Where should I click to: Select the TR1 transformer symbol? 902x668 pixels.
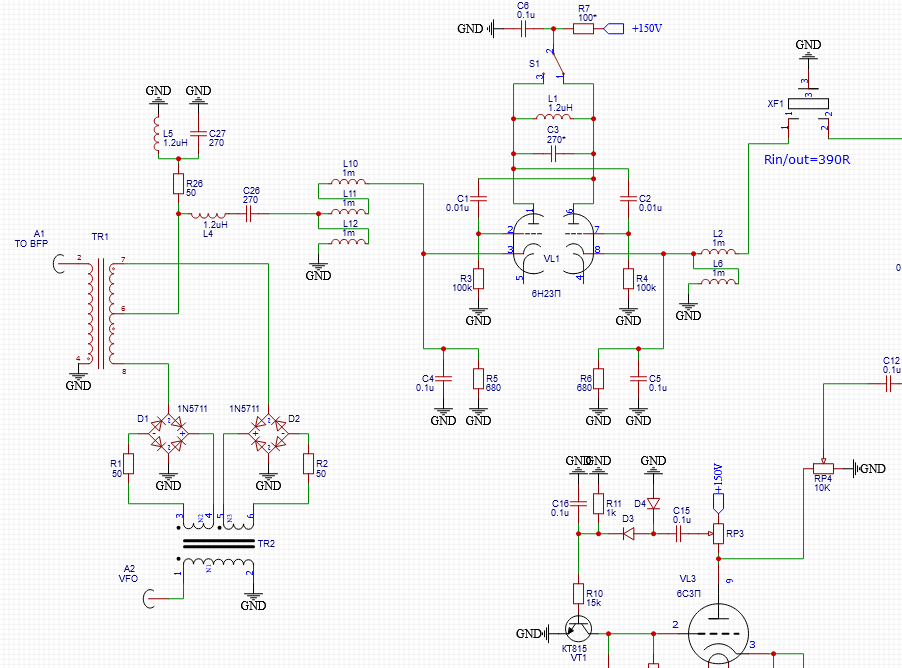pos(100,312)
